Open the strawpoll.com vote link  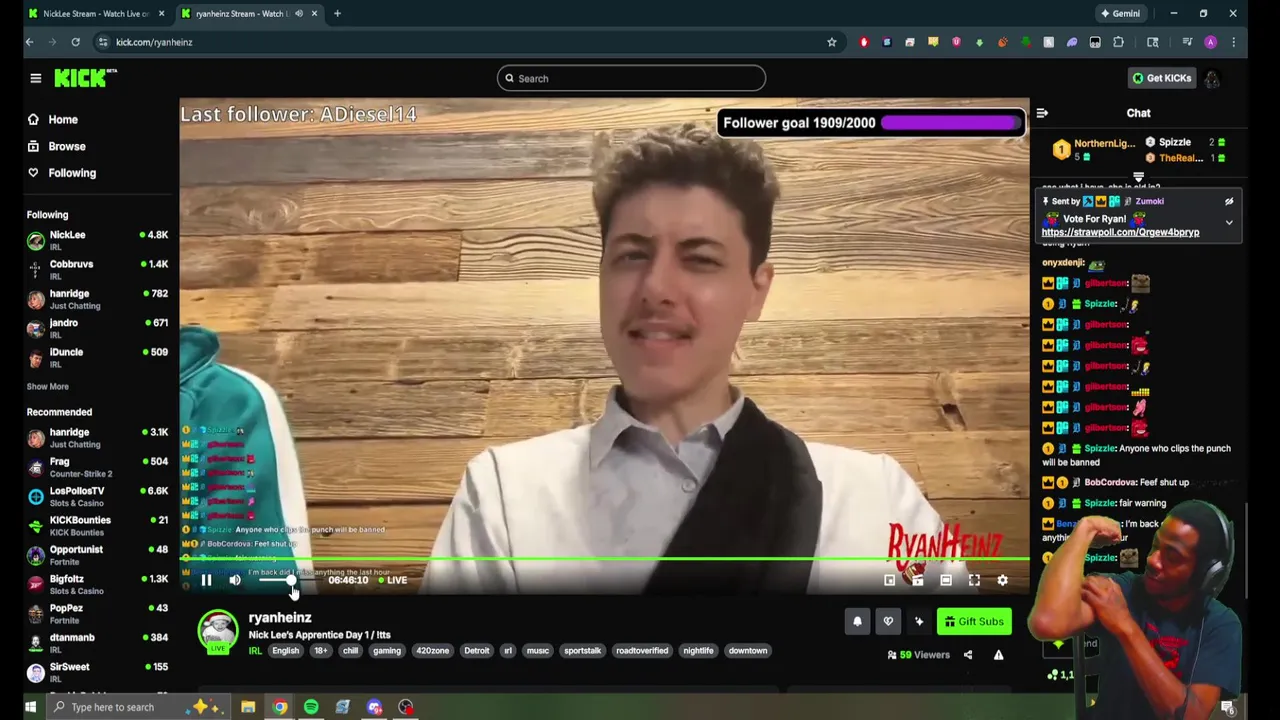[1120, 232]
